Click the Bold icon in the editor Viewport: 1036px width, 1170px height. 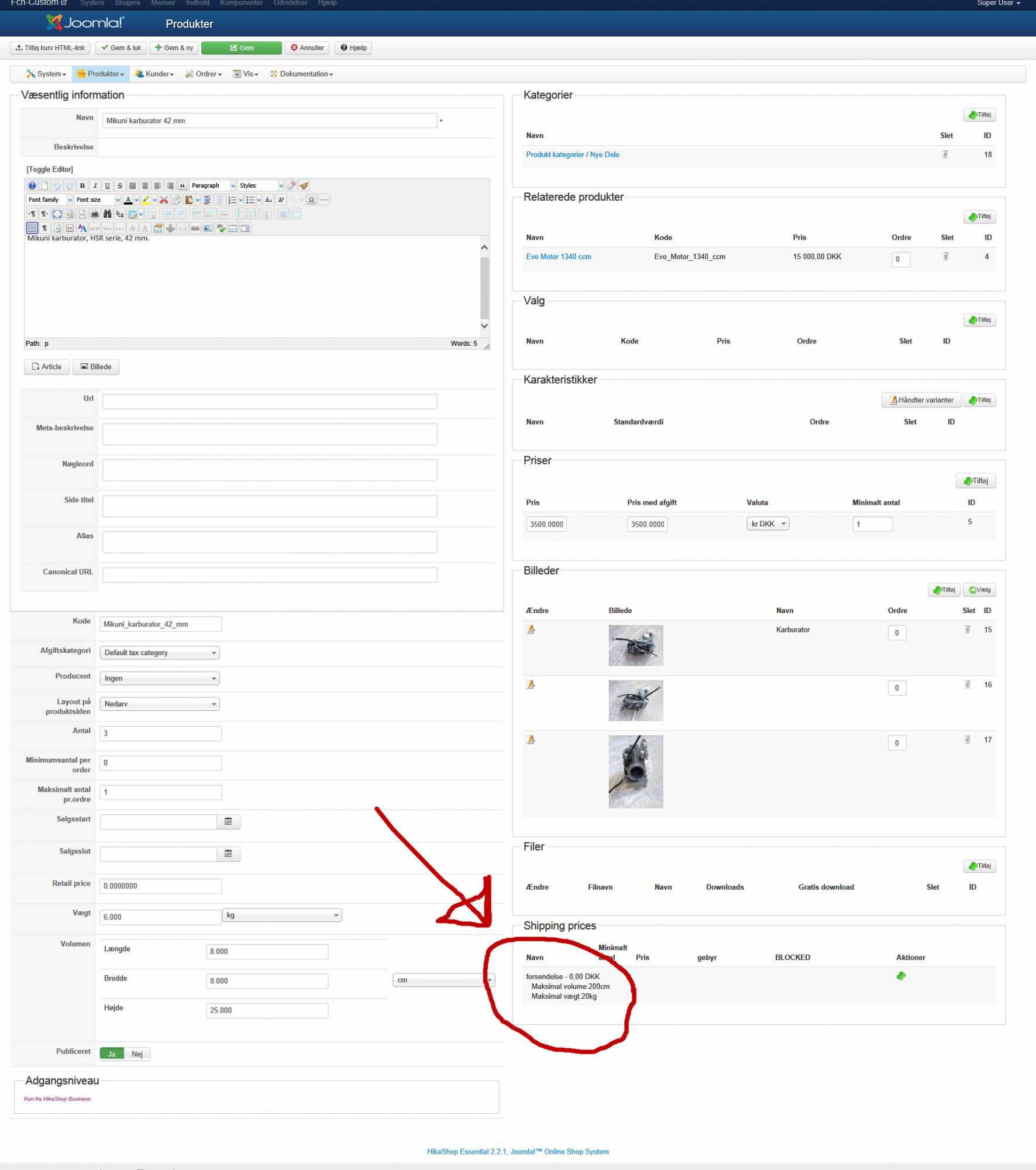(x=82, y=185)
